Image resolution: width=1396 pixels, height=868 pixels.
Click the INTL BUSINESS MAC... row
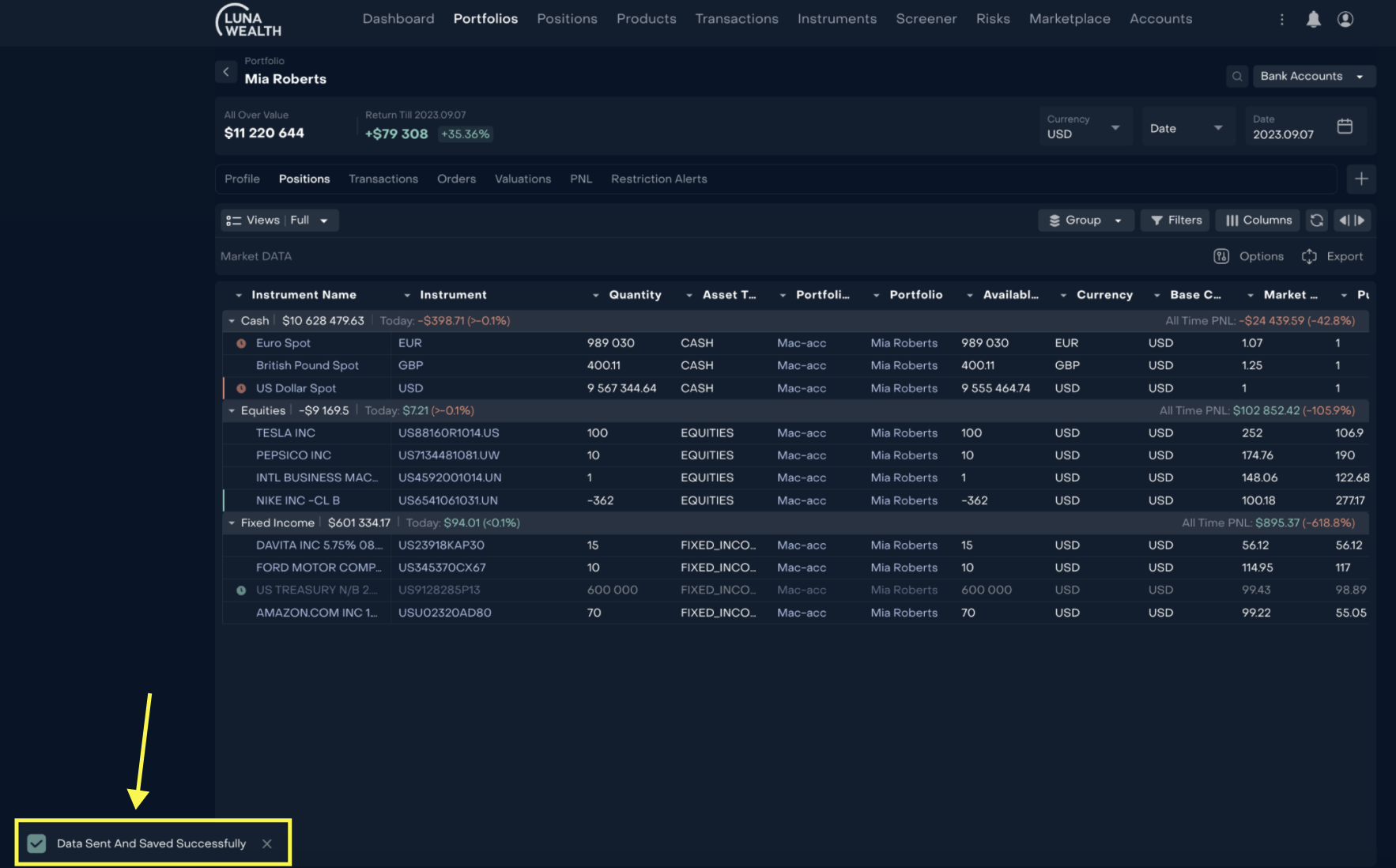(795, 478)
